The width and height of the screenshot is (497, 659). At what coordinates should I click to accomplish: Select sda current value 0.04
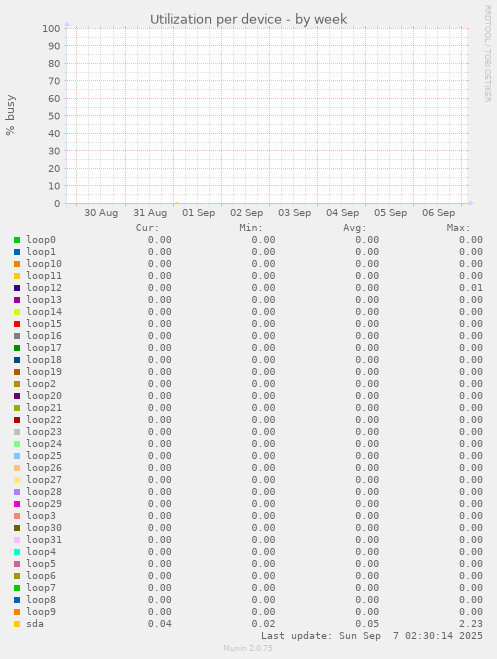point(160,624)
